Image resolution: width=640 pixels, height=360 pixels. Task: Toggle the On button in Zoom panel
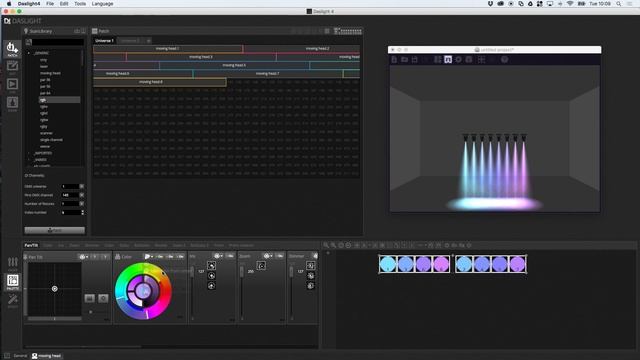point(280,256)
